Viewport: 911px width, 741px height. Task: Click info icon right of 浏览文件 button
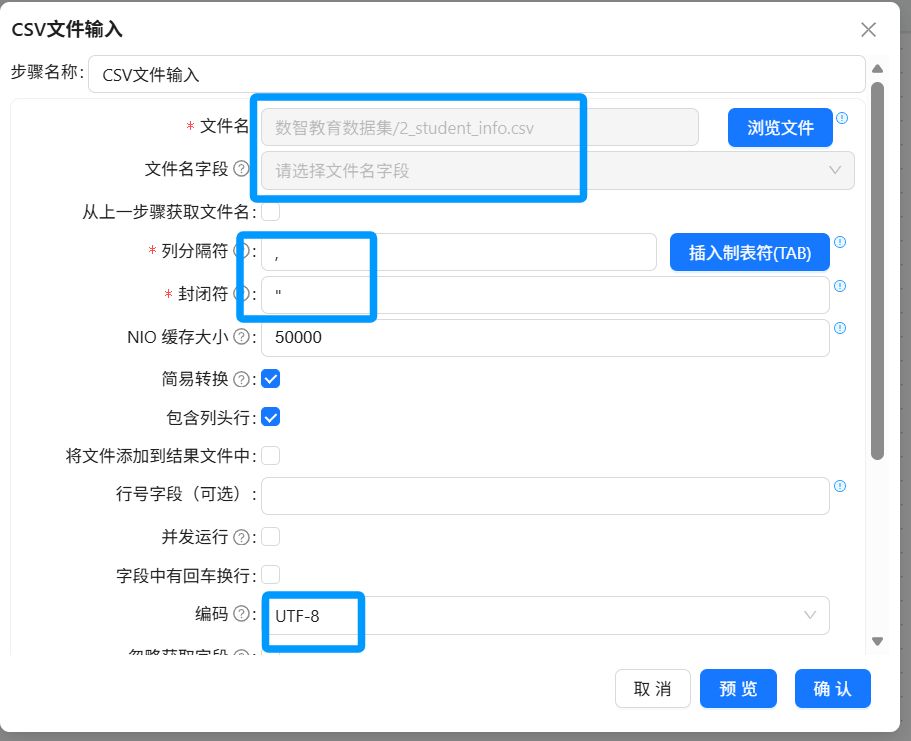tap(841, 119)
